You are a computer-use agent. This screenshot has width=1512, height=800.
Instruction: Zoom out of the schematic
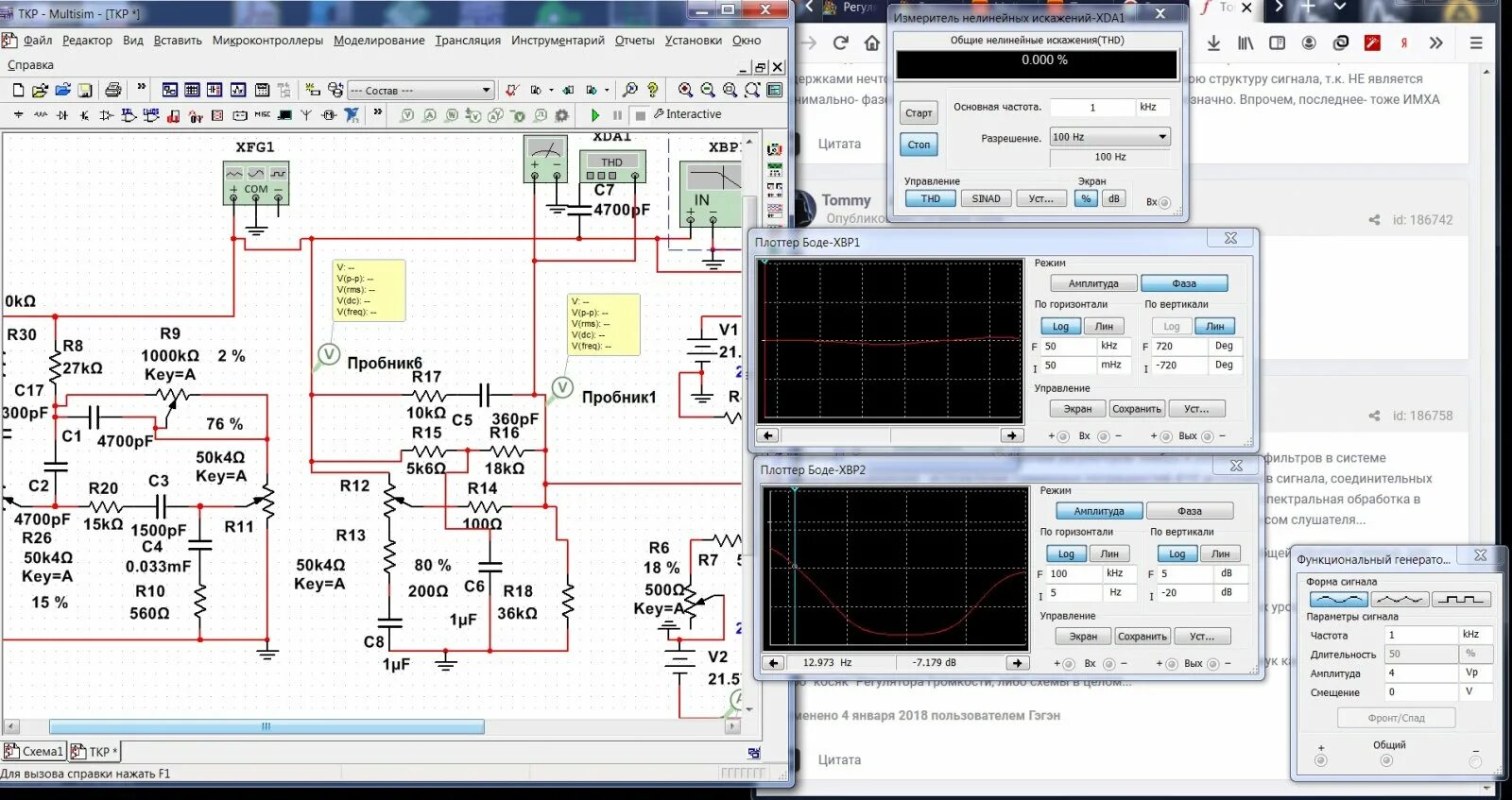[708, 90]
